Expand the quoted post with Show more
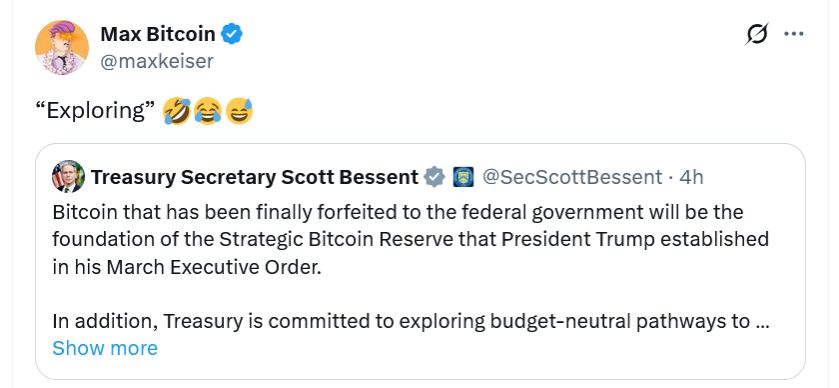The image size is (839, 388). pos(105,348)
